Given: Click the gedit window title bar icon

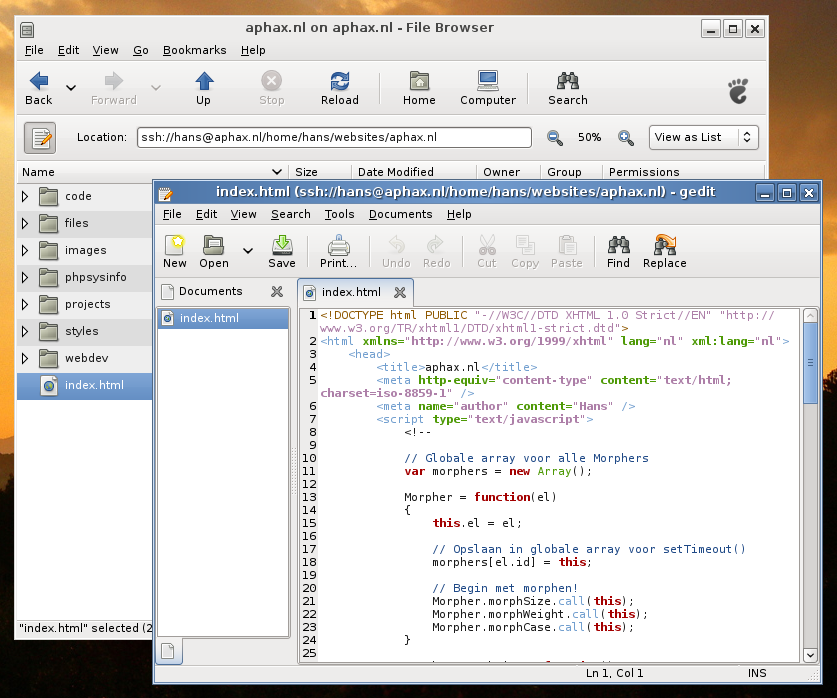Looking at the screenshot, I should point(165,193).
